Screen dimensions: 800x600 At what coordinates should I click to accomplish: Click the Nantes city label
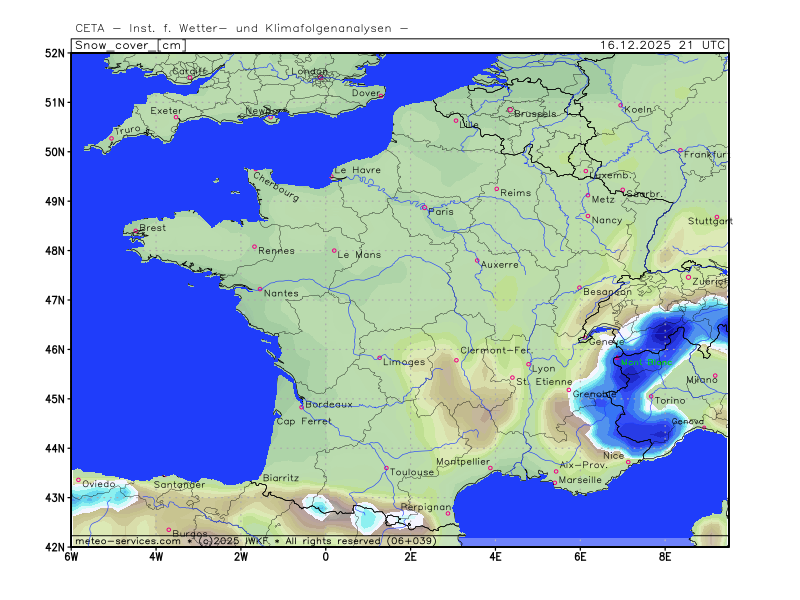click(x=281, y=292)
